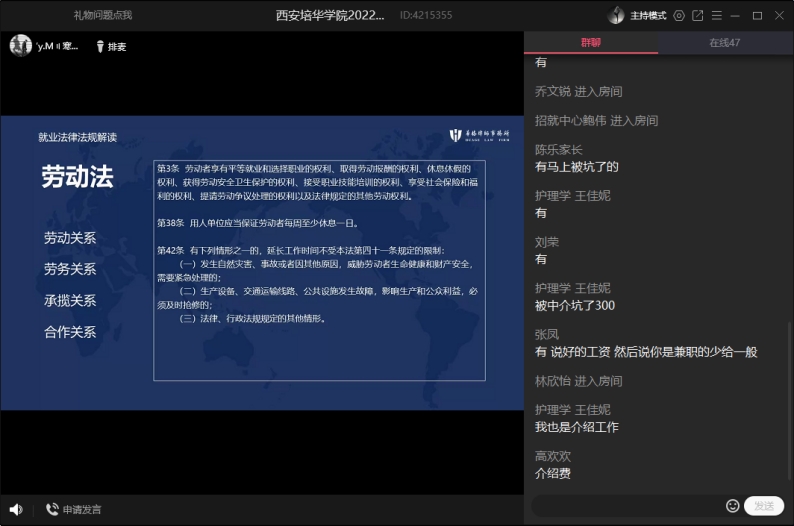The width and height of the screenshot is (794, 526).
Task: Click the host avatar in title bar
Action: point(616,15)
